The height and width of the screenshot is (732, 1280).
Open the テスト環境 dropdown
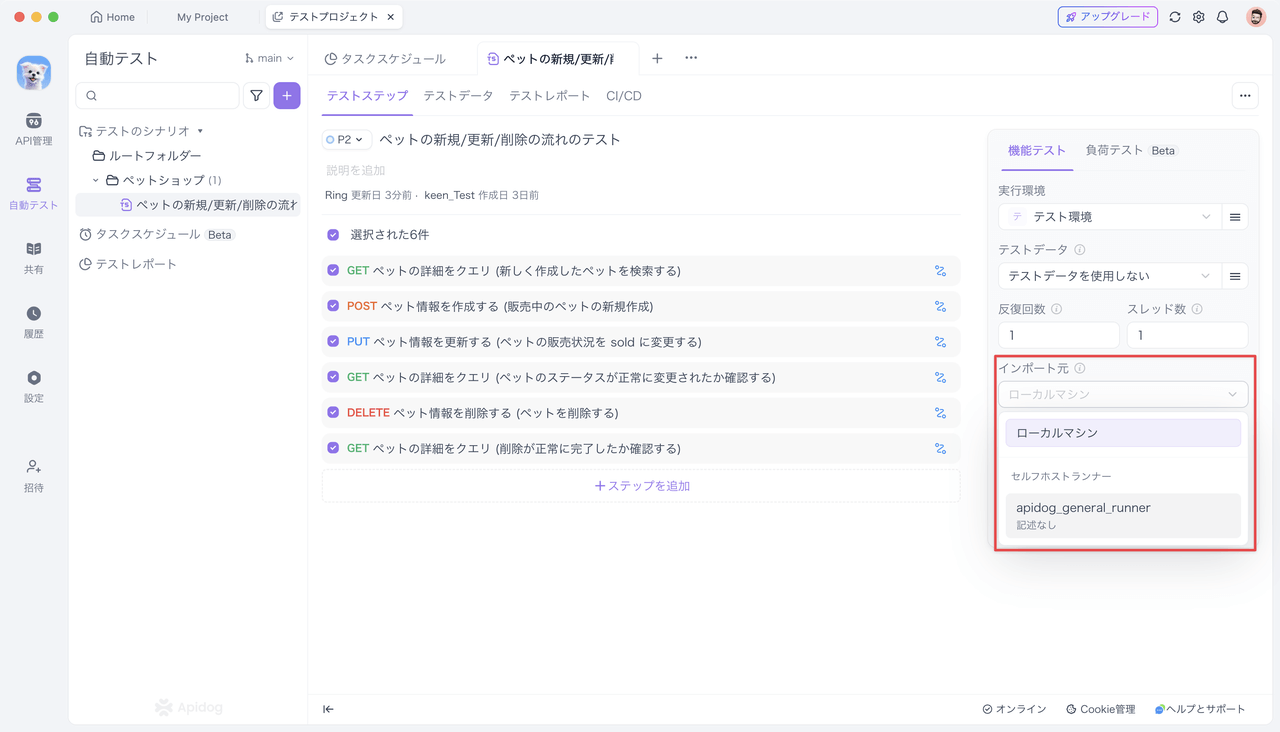click(x=1110, y=217)
